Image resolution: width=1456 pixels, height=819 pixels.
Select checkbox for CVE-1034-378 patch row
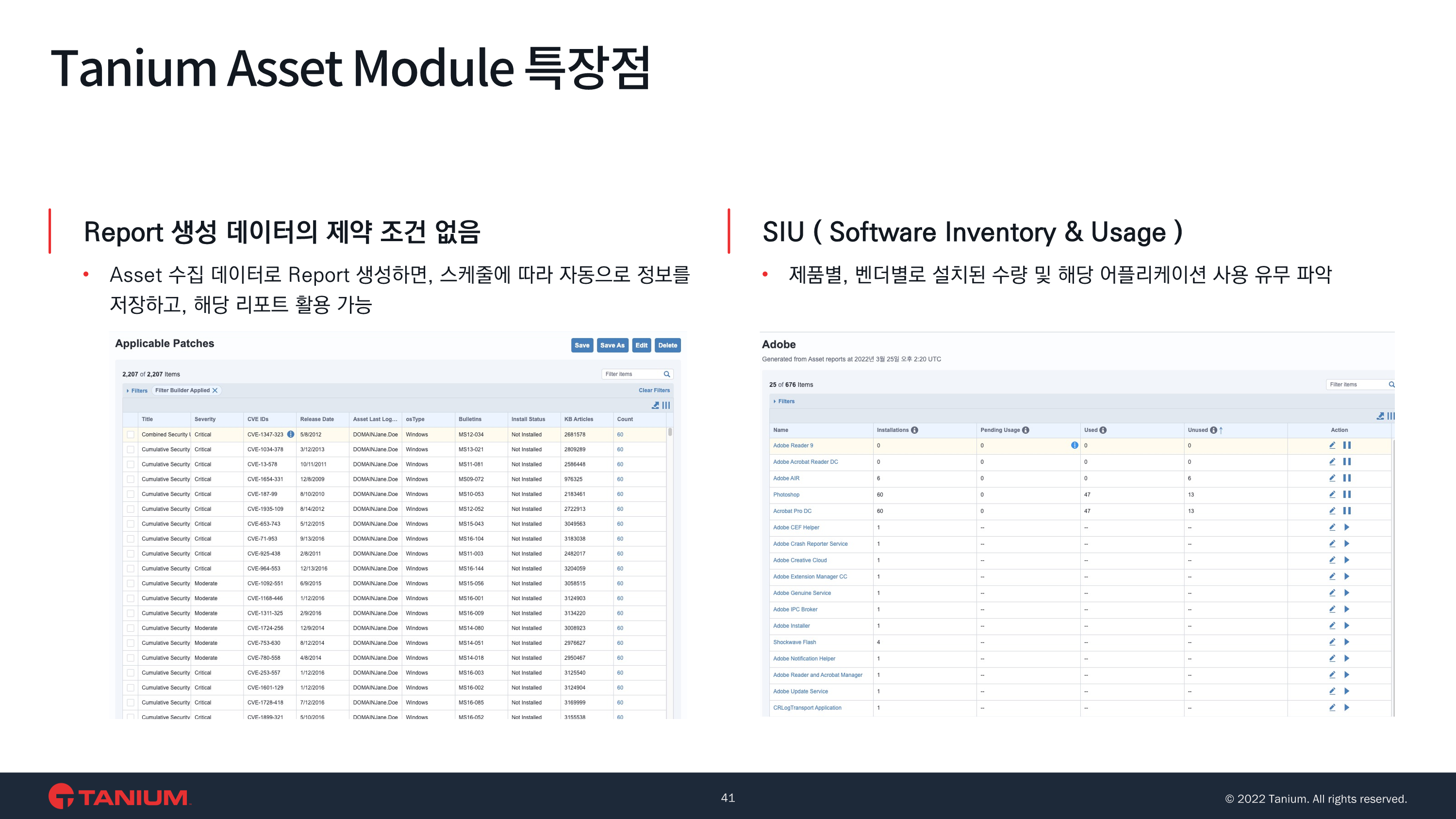(131, 449)
